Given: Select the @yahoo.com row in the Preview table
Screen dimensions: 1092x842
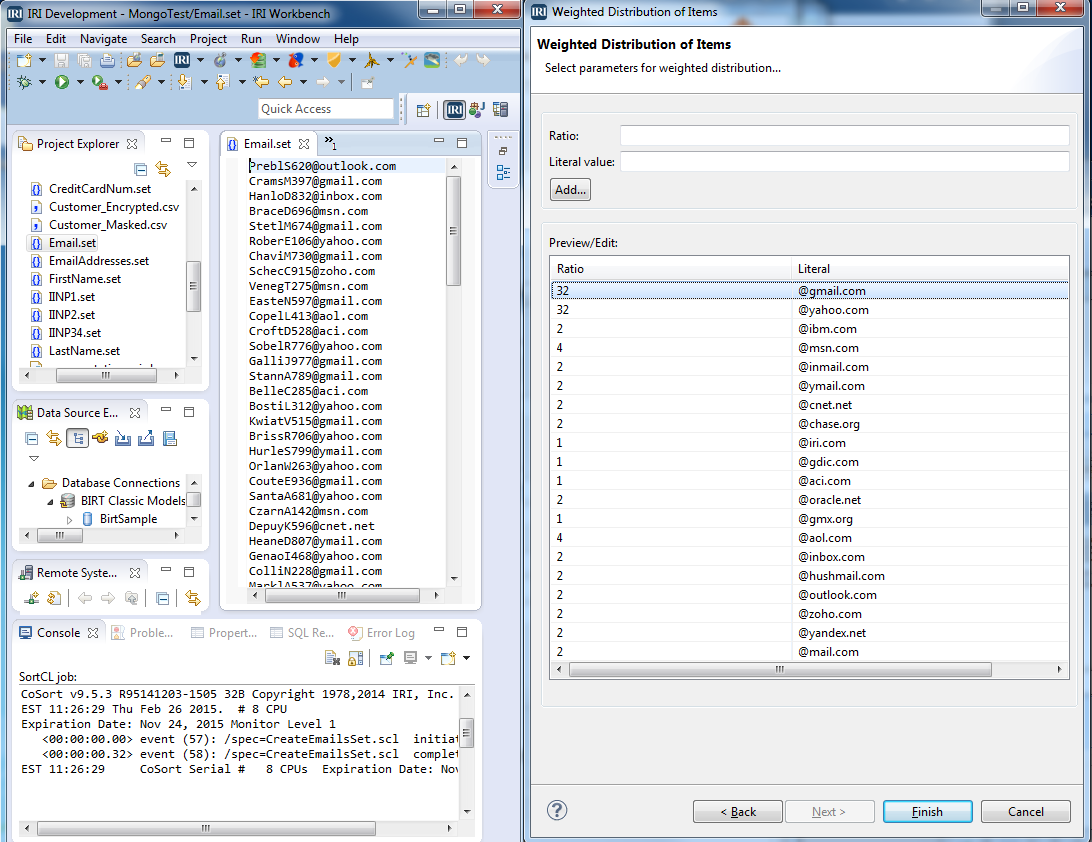Looking at the screenshot, I should tap(809, 310).
